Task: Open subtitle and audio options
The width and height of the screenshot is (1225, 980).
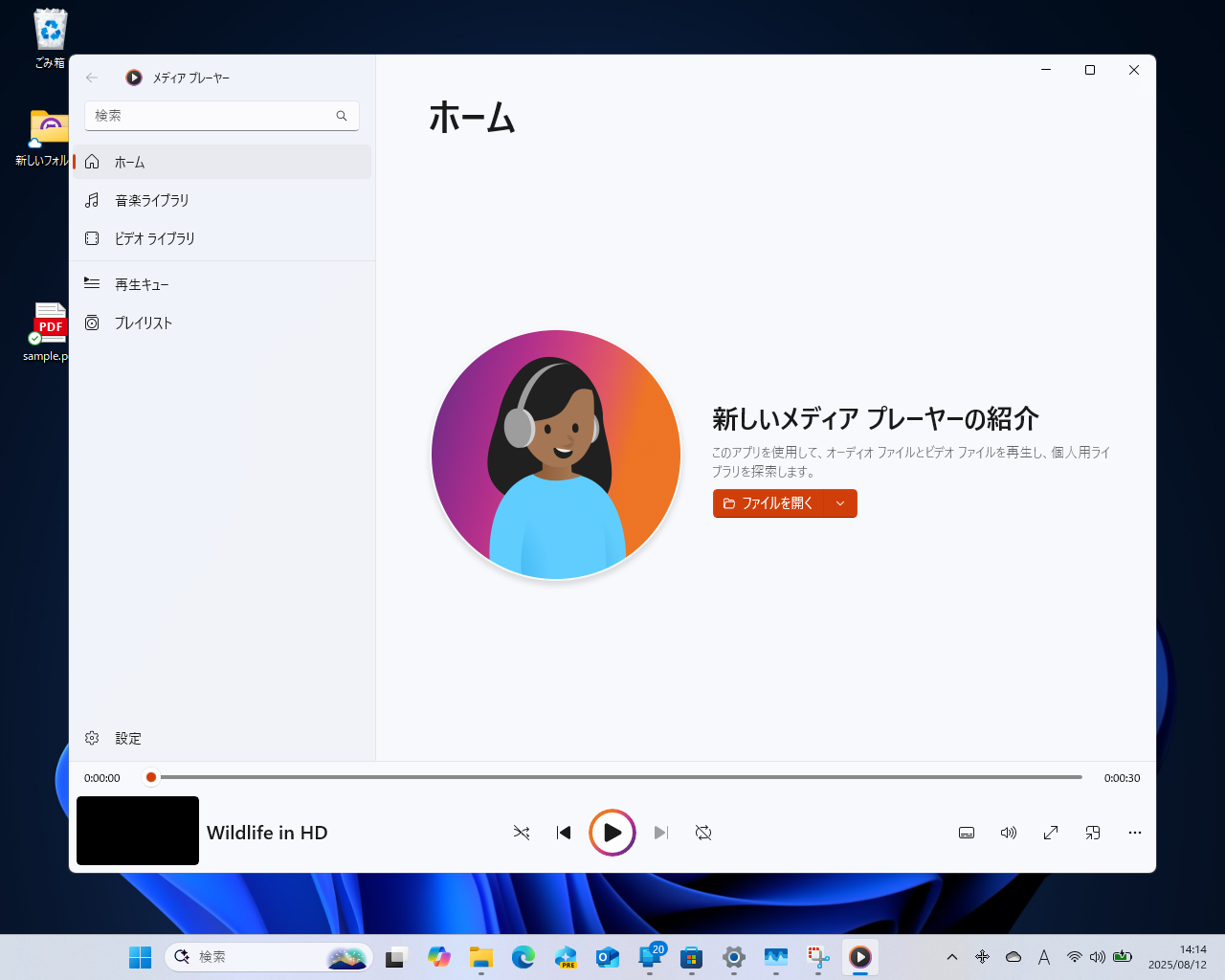Action: click(x=967, y=833)
